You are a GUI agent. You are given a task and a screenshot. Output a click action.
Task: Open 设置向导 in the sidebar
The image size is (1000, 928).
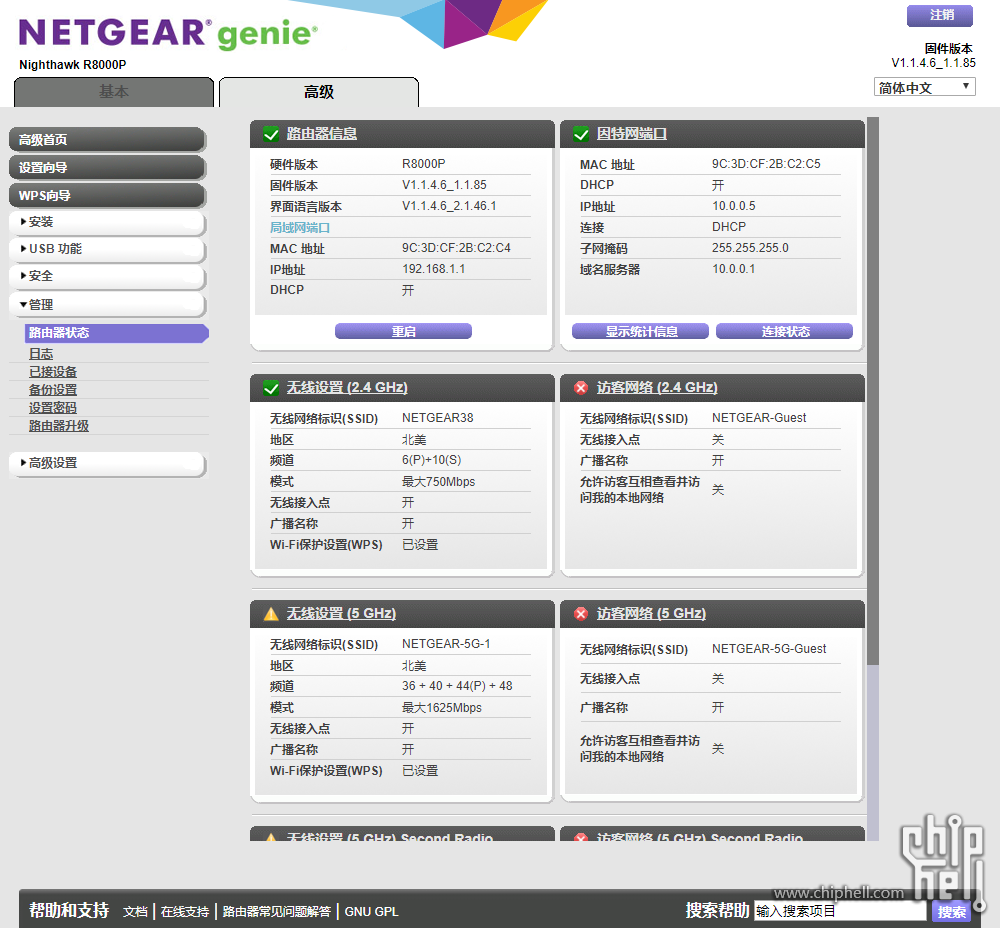(107, 168)
